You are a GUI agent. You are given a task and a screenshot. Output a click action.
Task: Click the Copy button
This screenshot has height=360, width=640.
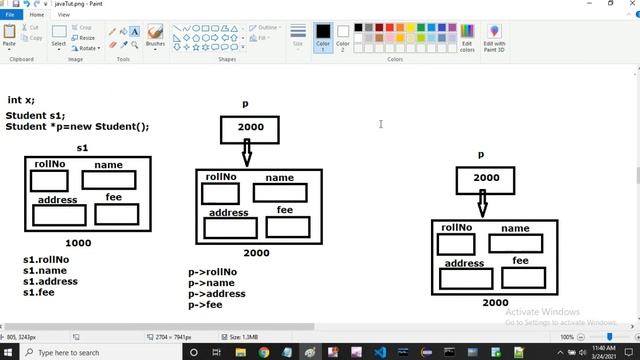(x=32, y=38)
